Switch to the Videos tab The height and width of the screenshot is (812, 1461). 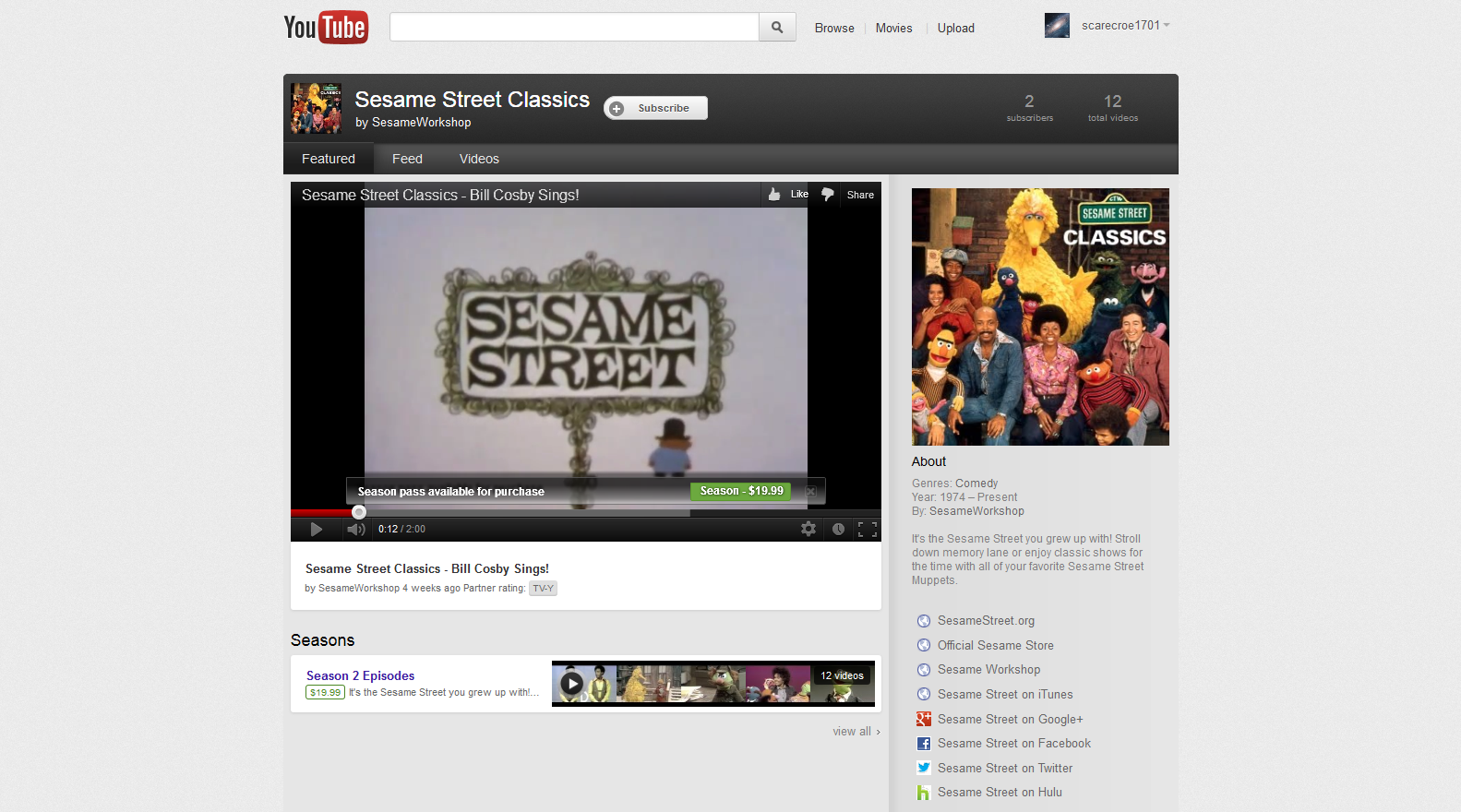(479, 159)
